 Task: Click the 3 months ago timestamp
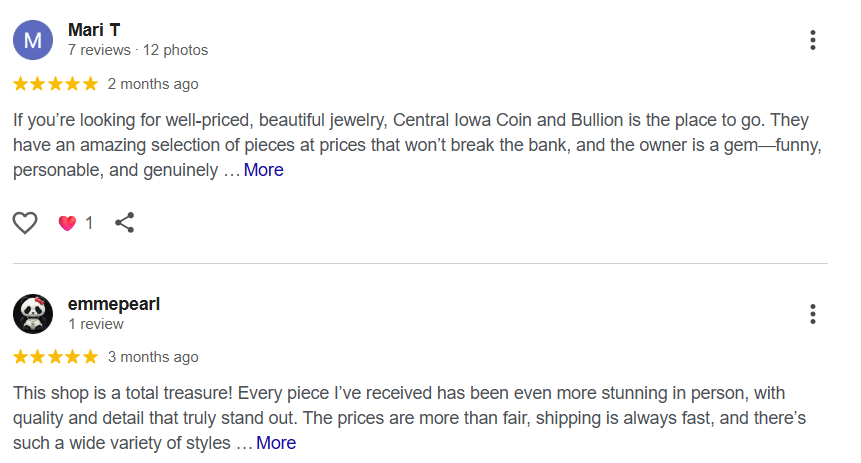point(153,357)
